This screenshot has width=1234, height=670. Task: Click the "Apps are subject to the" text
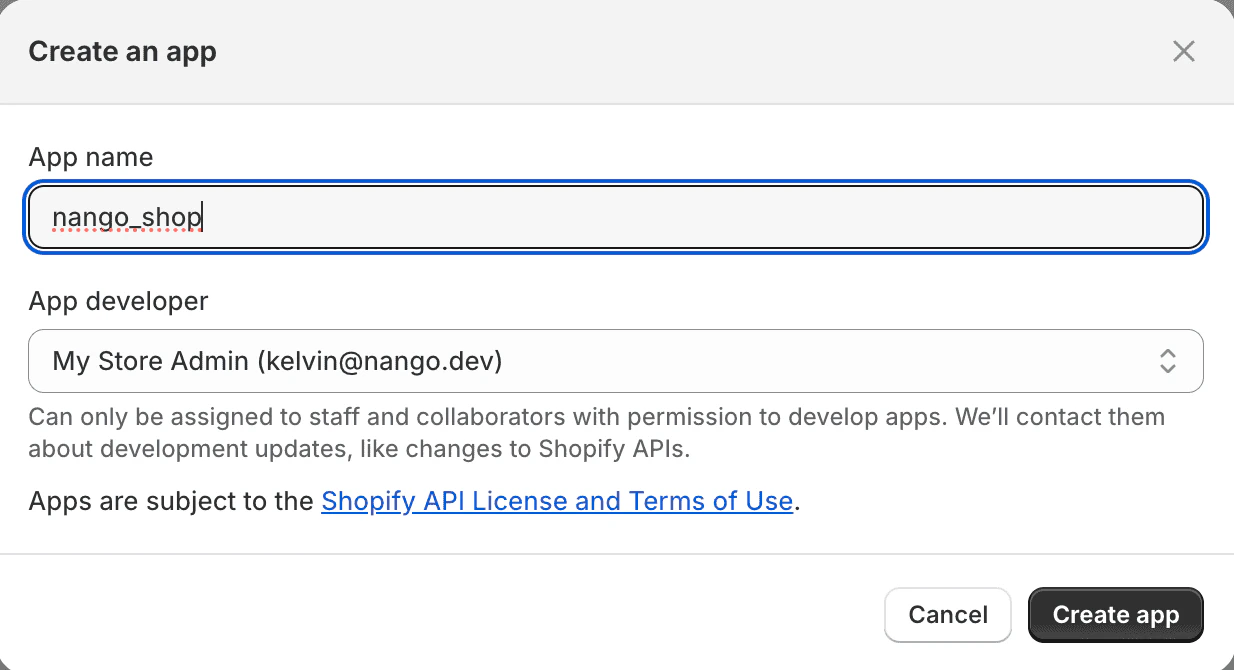[171, 501]
